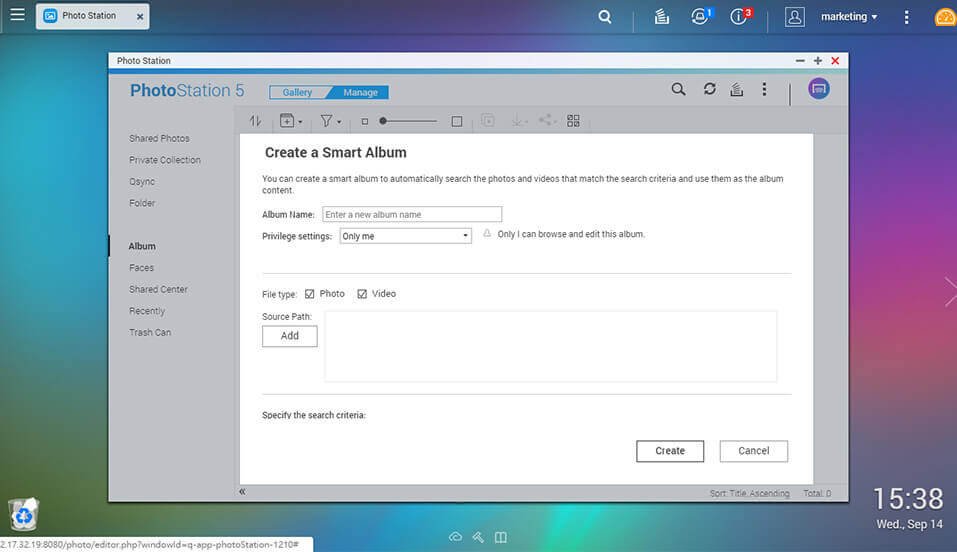Click the refresh icon in Photo Station
This screenshot has height=552, width=957.
coord(709,89)
